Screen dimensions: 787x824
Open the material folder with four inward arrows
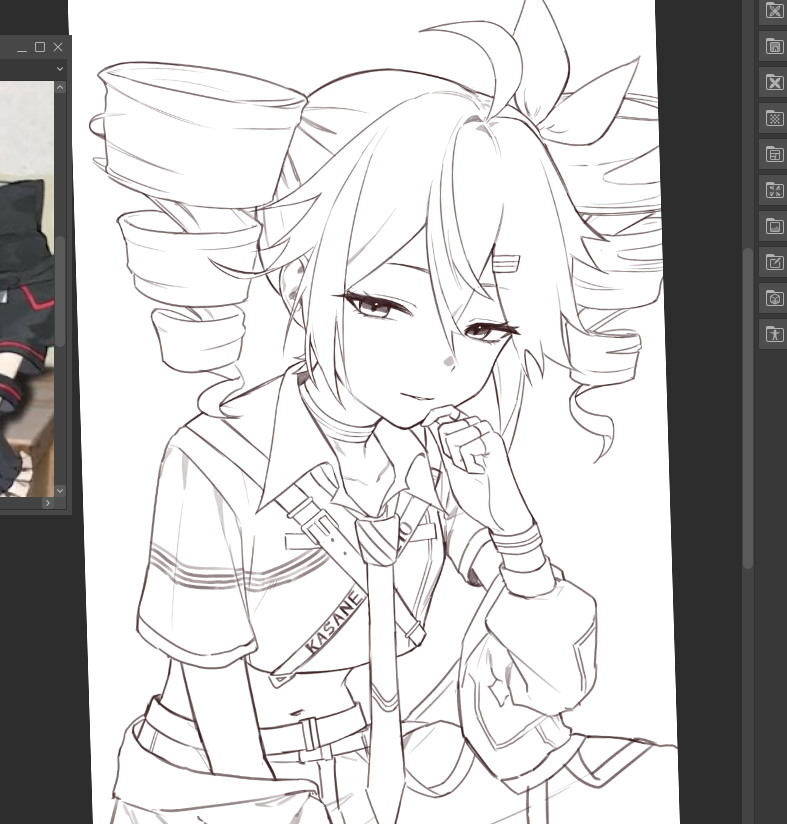[x=774, y=190]
